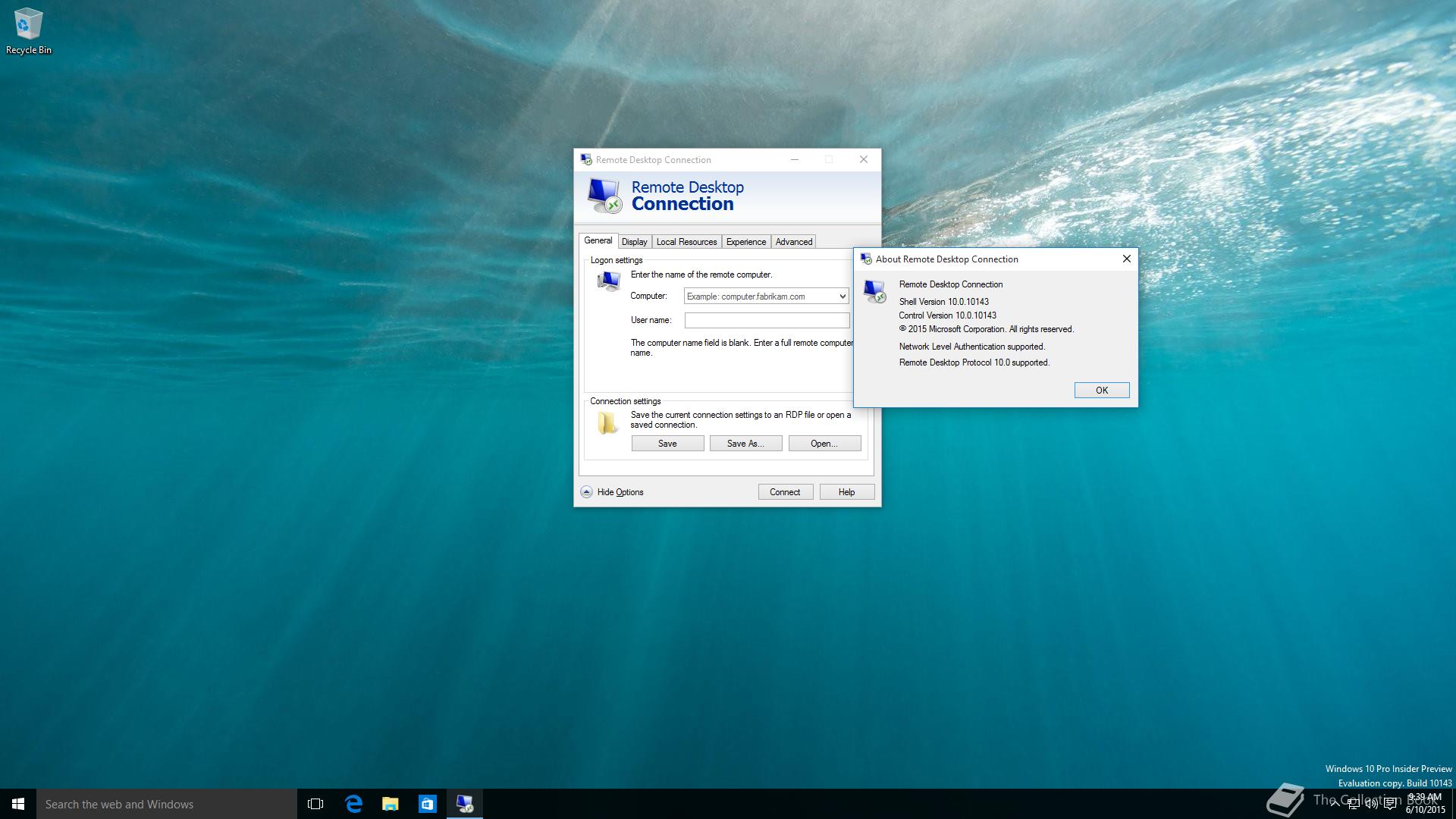Launch Microsoft Edge from the taskbar
This screenshot has height=819, width=1456.
tap(353, 804)
